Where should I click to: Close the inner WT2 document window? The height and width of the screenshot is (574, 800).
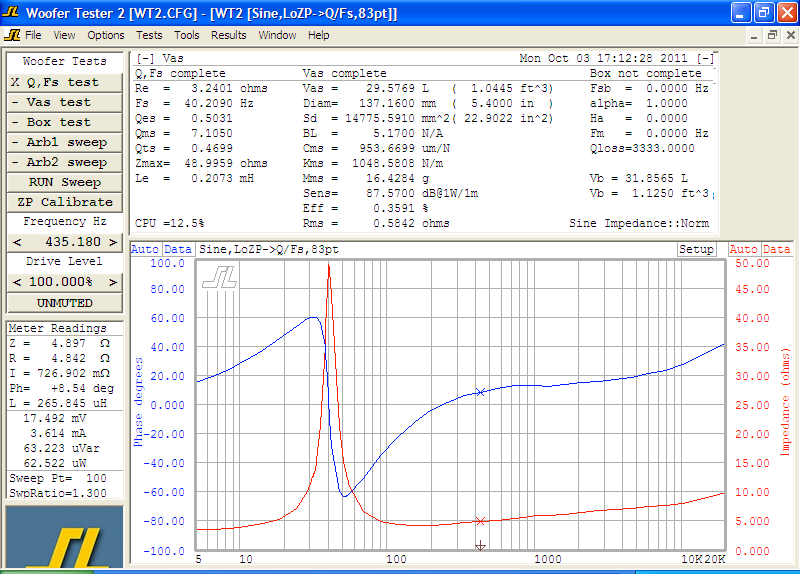pyautogui.click(x=790, y=35)
